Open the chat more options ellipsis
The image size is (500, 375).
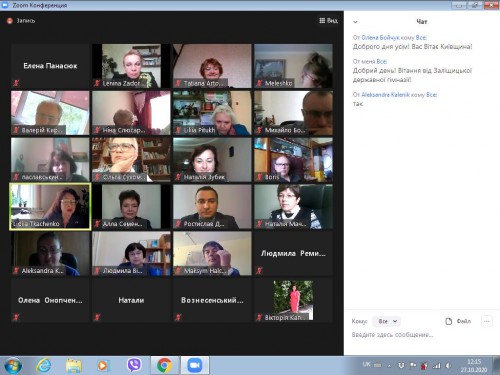tap(487, 321)
